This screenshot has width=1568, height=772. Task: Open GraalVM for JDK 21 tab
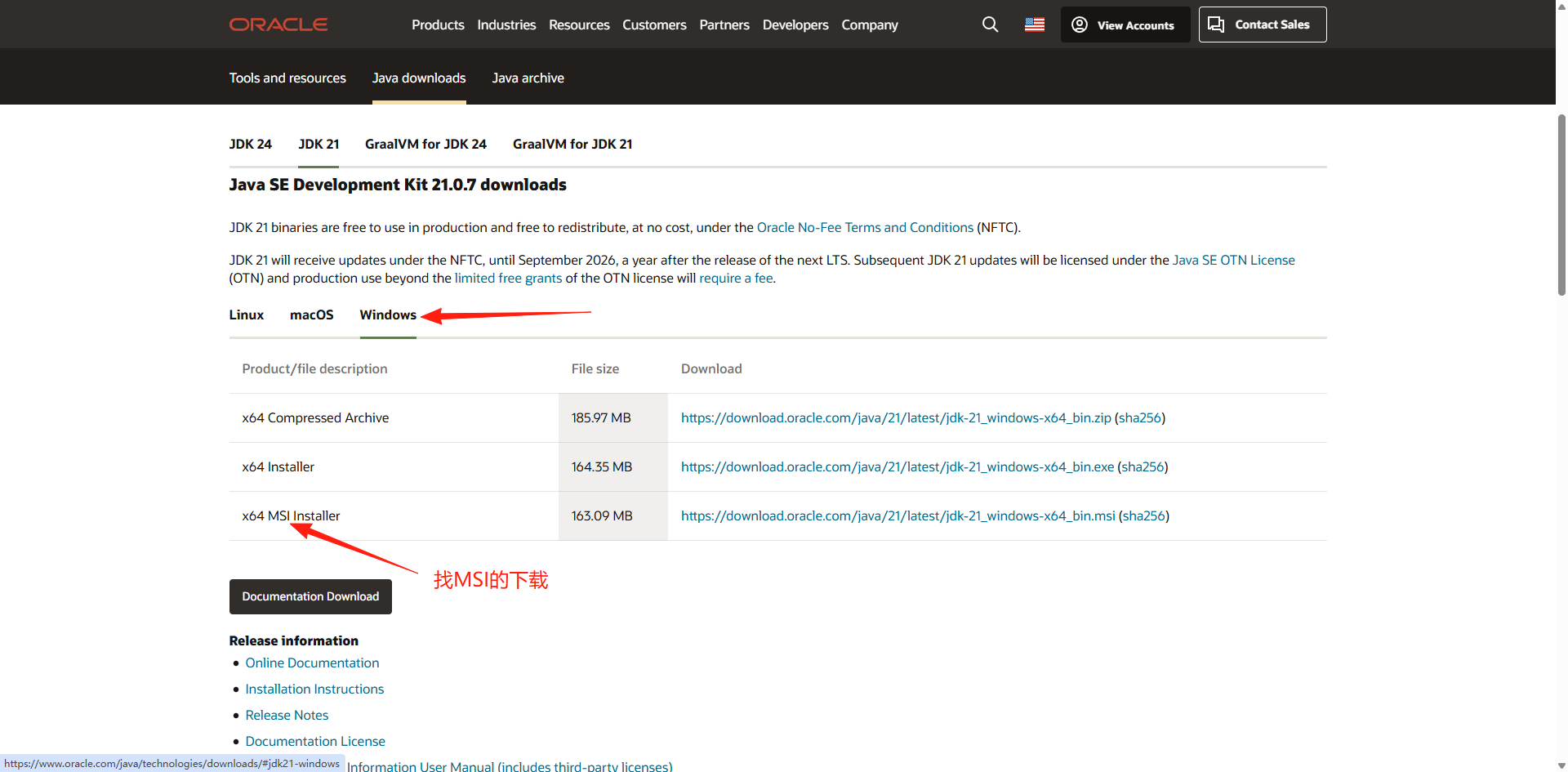click(572, 144)
